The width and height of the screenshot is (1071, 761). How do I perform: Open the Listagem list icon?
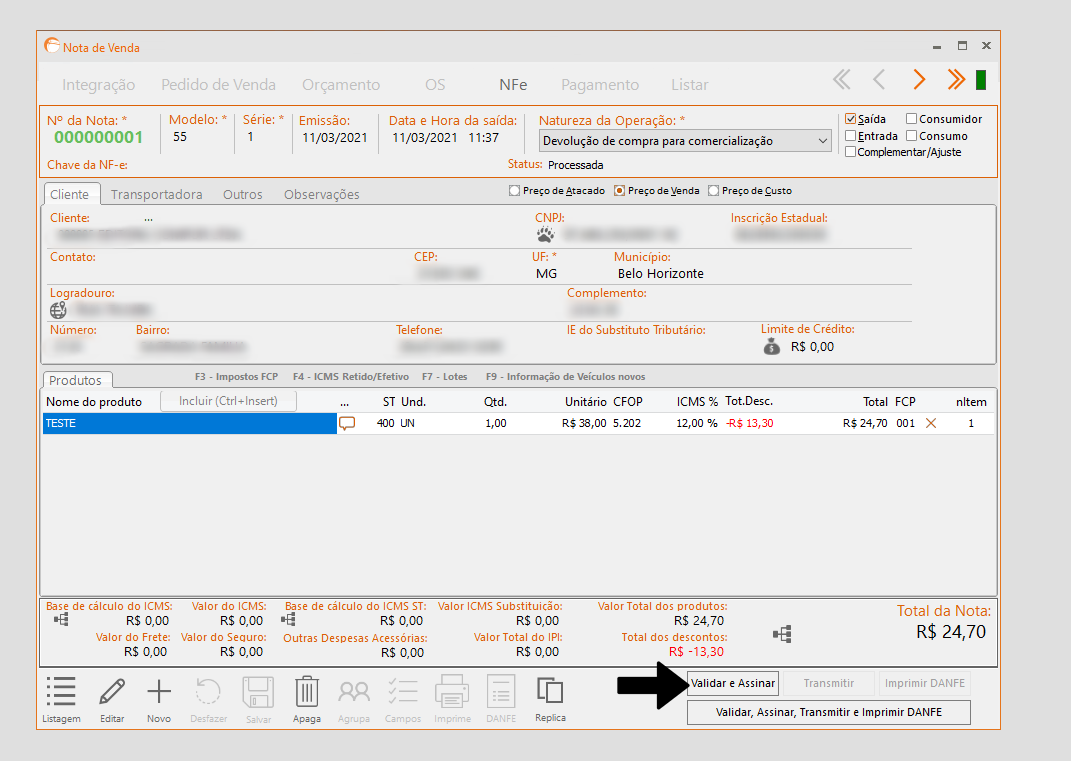(61, 692)
